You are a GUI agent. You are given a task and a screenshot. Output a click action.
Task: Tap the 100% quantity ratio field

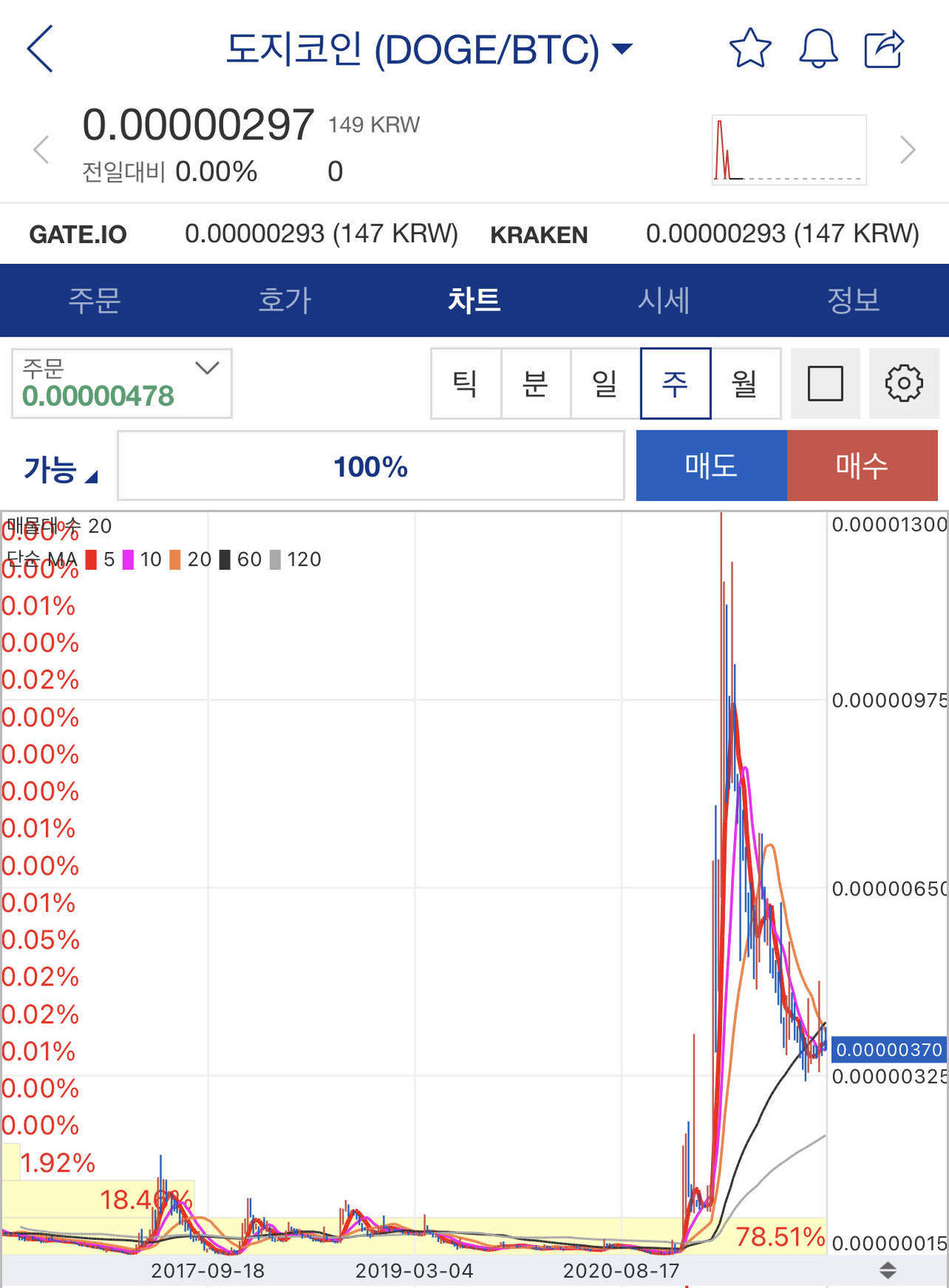(x=371, y=467)
